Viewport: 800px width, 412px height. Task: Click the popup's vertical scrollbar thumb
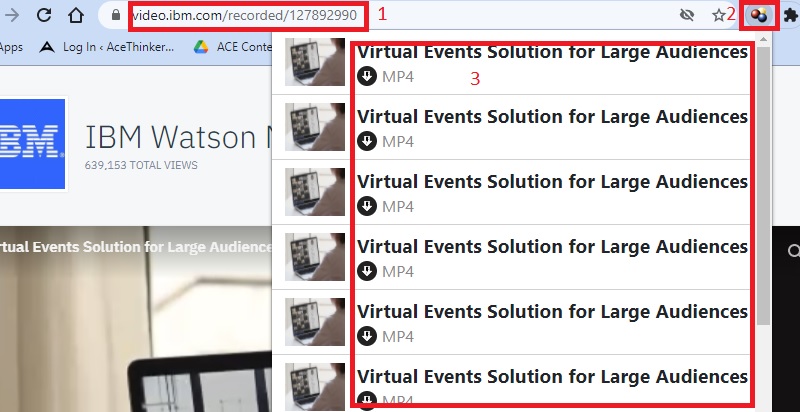click(763, 186)
